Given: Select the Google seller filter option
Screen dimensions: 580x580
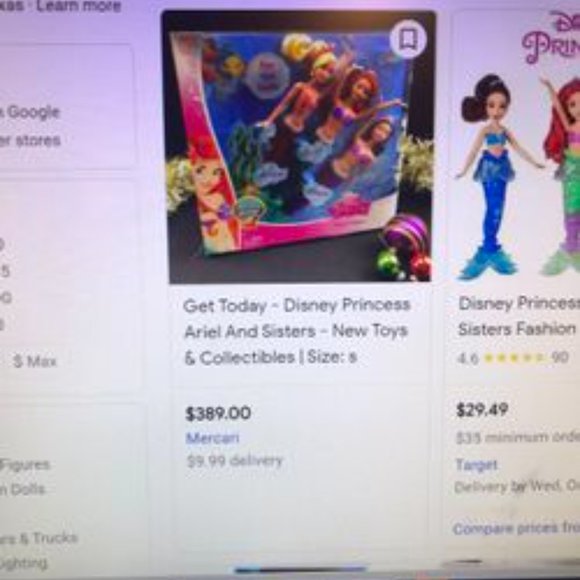Looking at the screenshot, I should coord(31,112).
